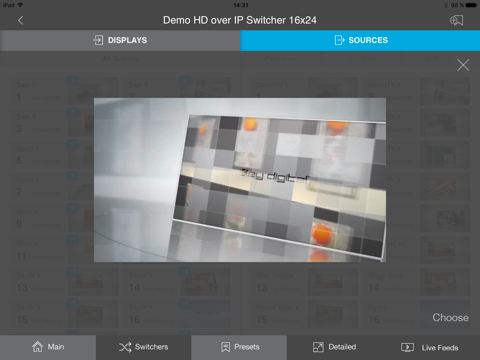Tap the cast screen icon in header

[x=456, y=20]
